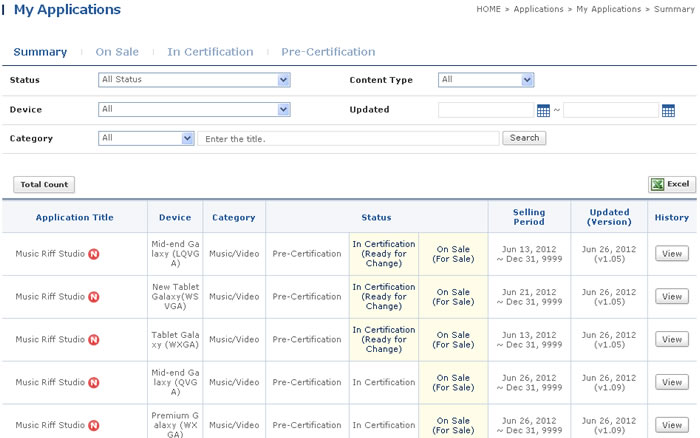Open the Pre-Certification tab

(328, 52)
